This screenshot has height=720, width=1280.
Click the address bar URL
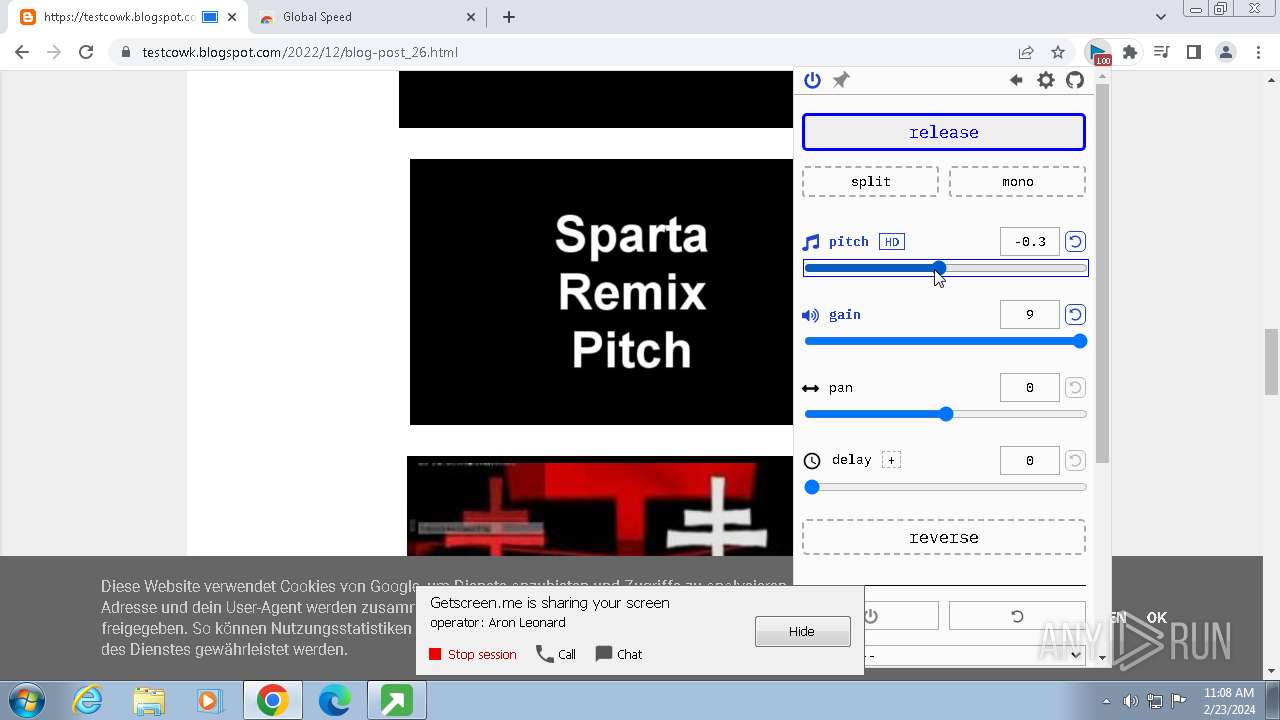[x=300, y=52]
